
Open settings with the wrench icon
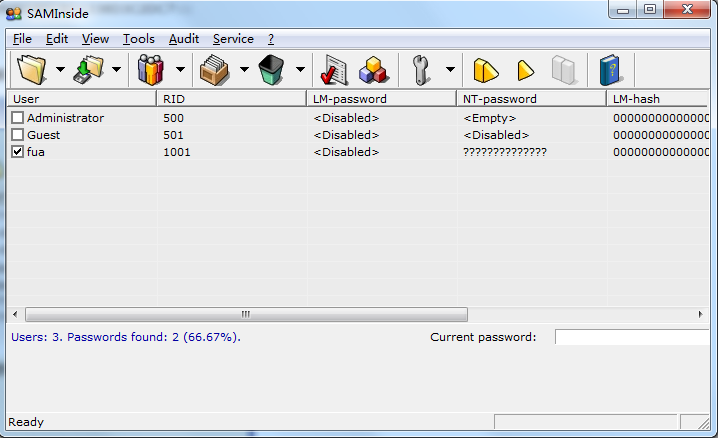[x=420, y=70]
